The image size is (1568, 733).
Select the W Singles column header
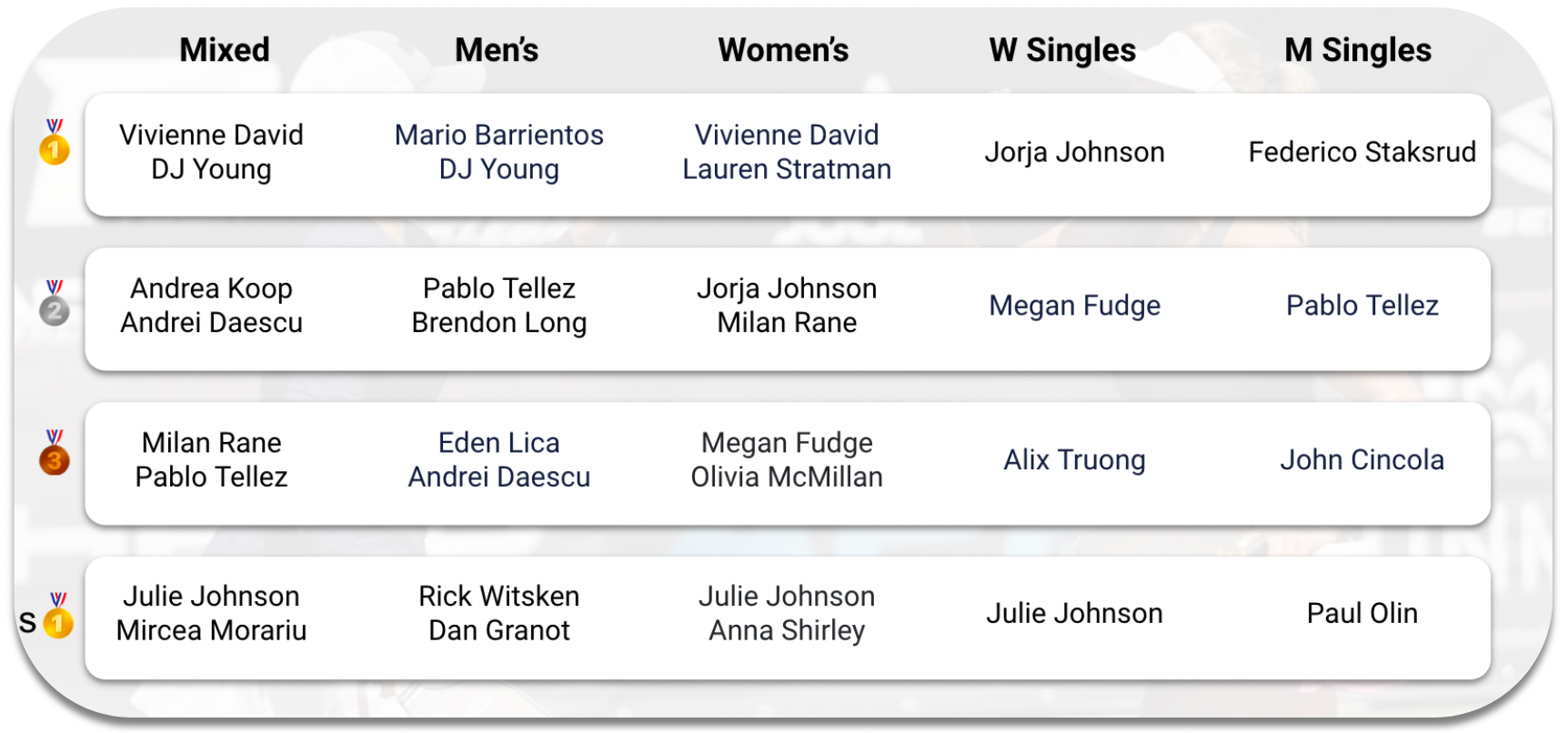point(1062,50)
